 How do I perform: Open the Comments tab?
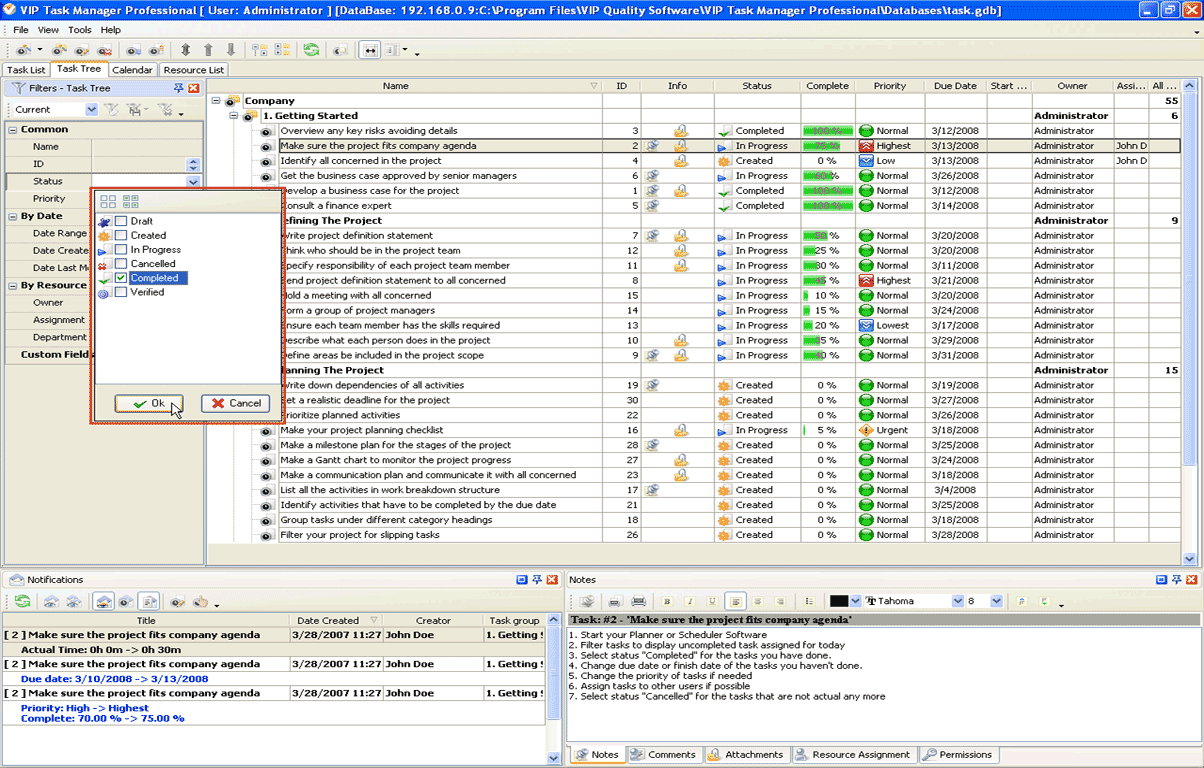[663, 755]
